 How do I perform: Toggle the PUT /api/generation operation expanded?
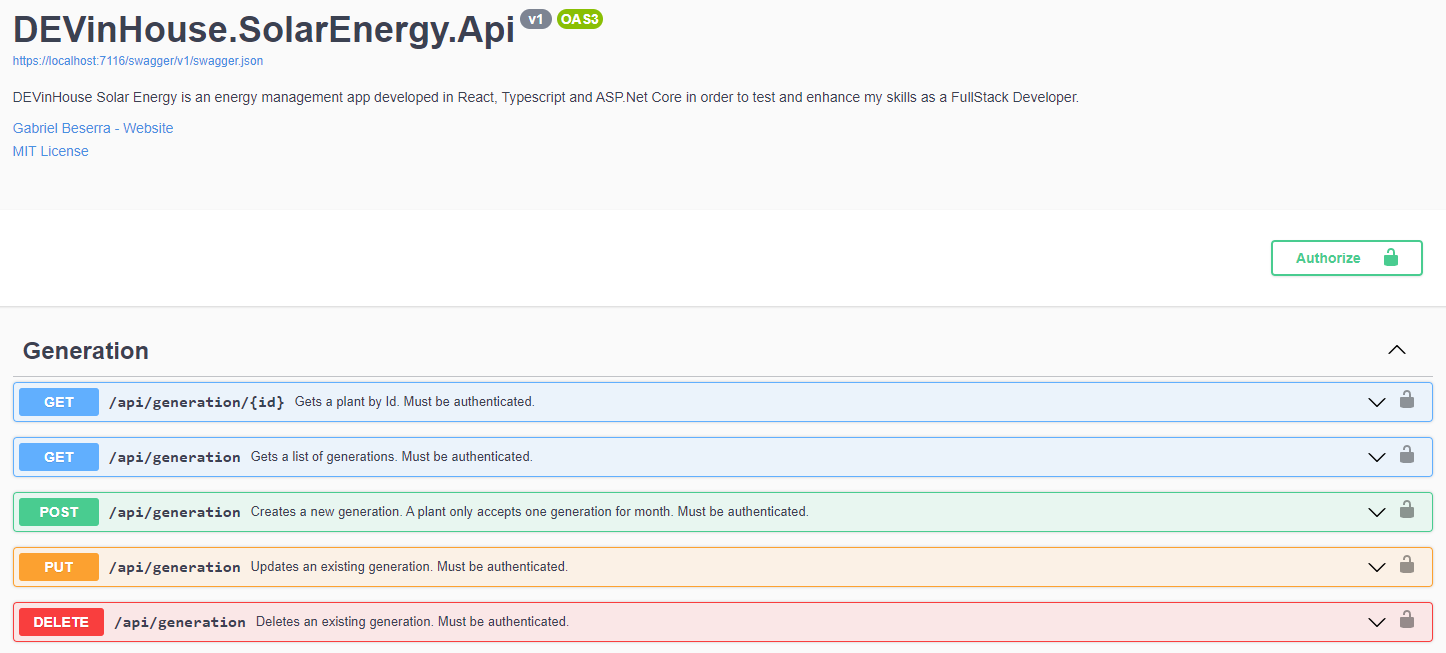point(1376,566)
